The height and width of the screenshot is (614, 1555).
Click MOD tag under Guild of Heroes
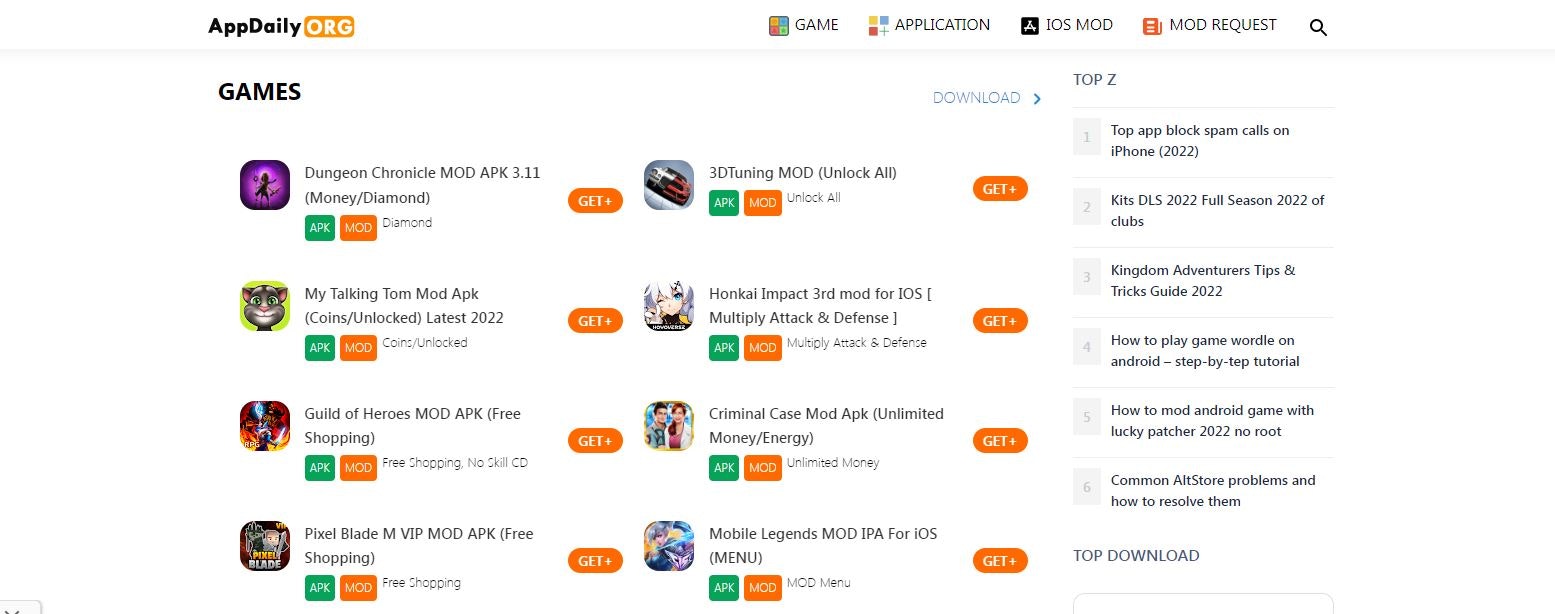[x=358, y=468]
